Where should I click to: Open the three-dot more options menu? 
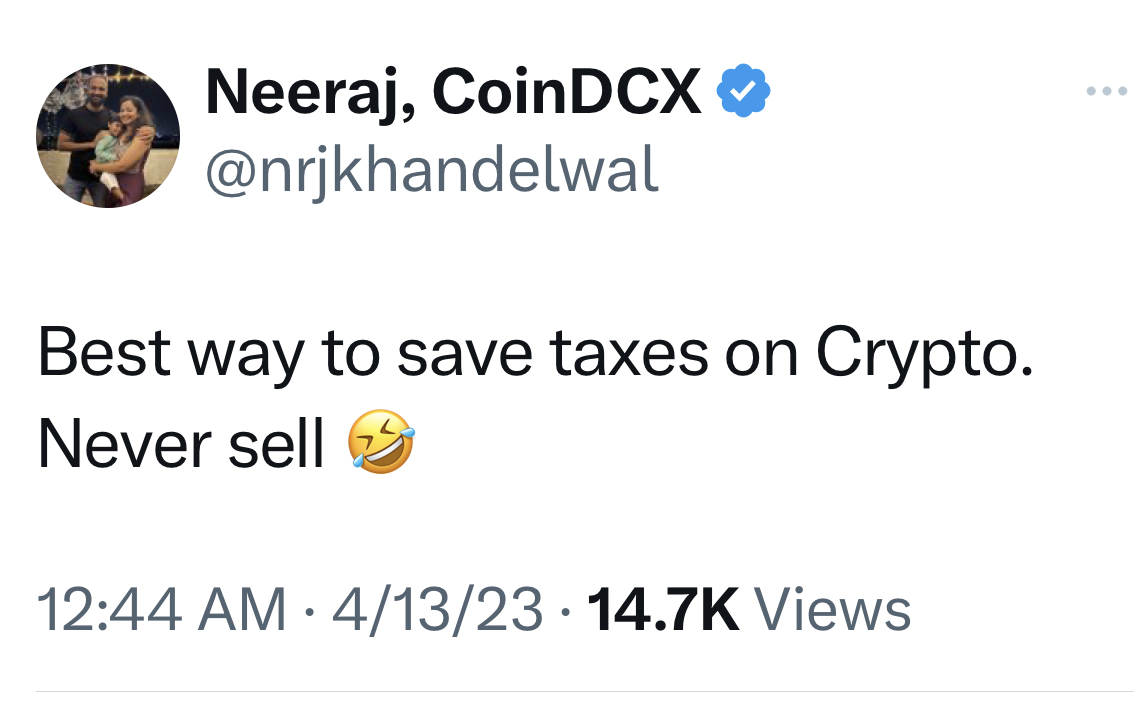[x=1106, y=92]
